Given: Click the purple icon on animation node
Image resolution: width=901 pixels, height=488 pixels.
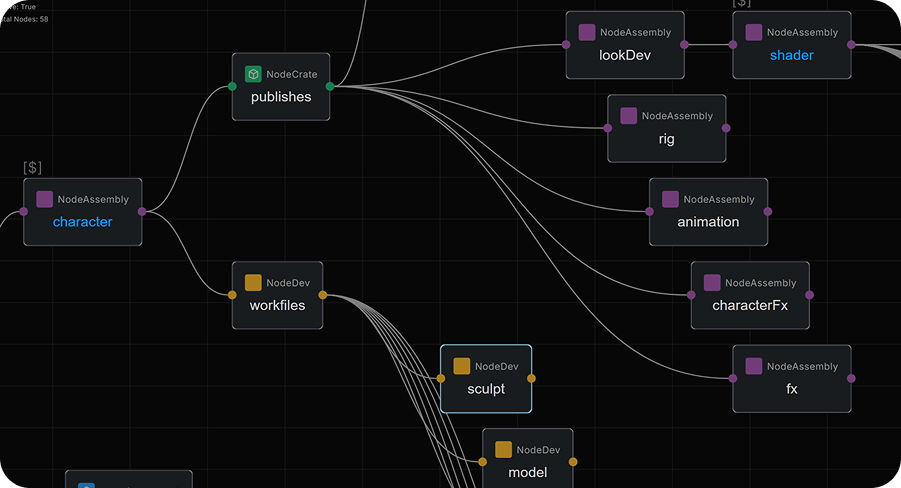Looking at the screenshot, I should 670,199.
